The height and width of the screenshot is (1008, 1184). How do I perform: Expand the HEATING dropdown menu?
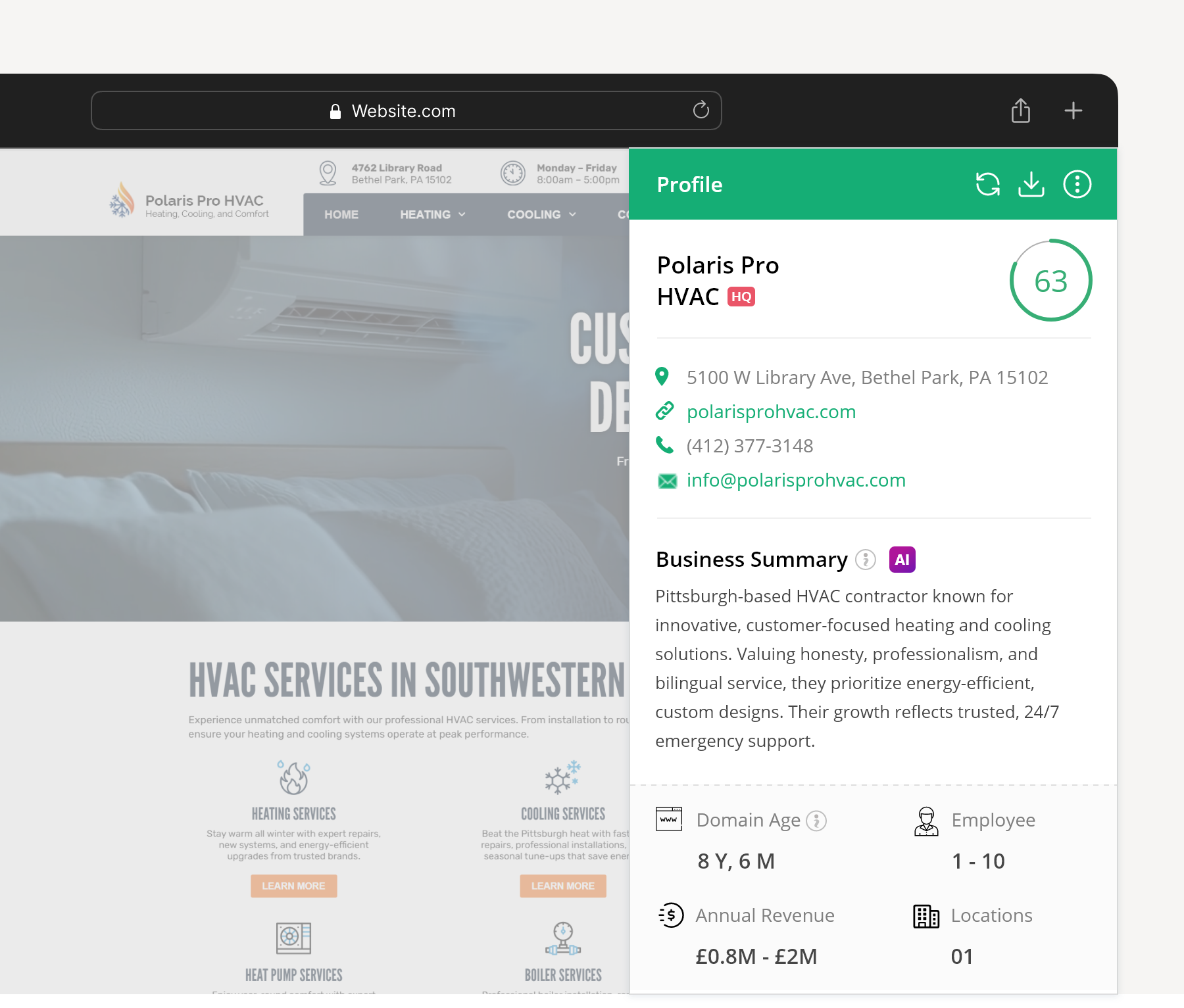[x=432, y=214]
